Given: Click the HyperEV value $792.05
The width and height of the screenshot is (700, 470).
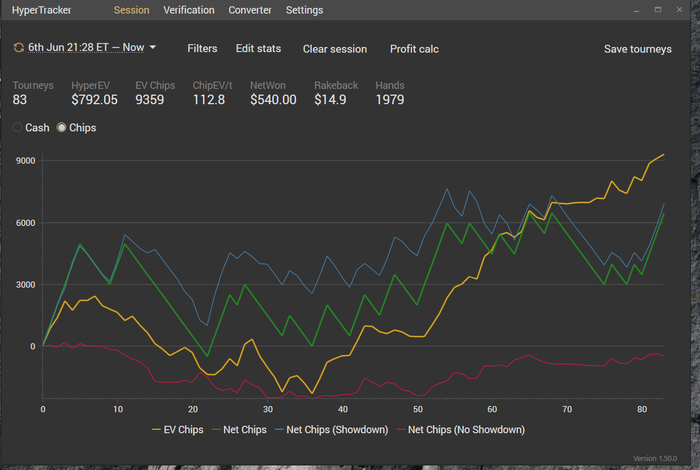Looking at the screenshot, I should tap(94, 100).
